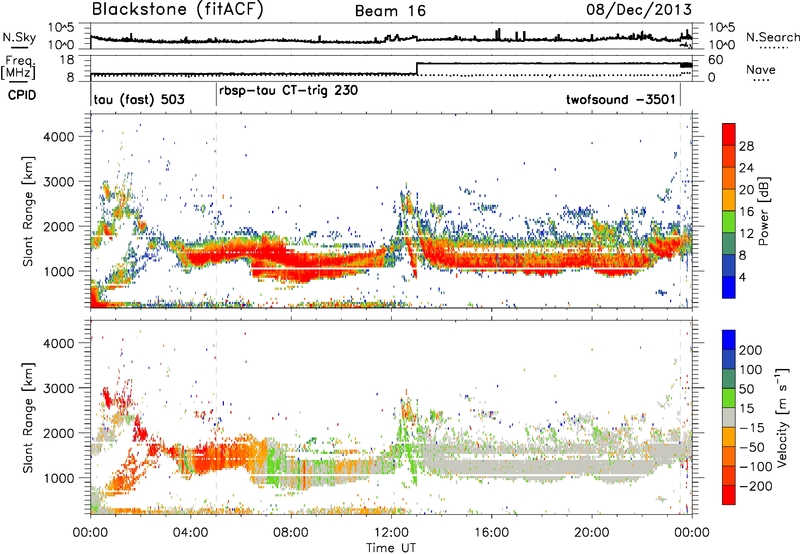Click the '08:00' time tick label
This screenshot has width=800, height=554.
coord(291,533)
